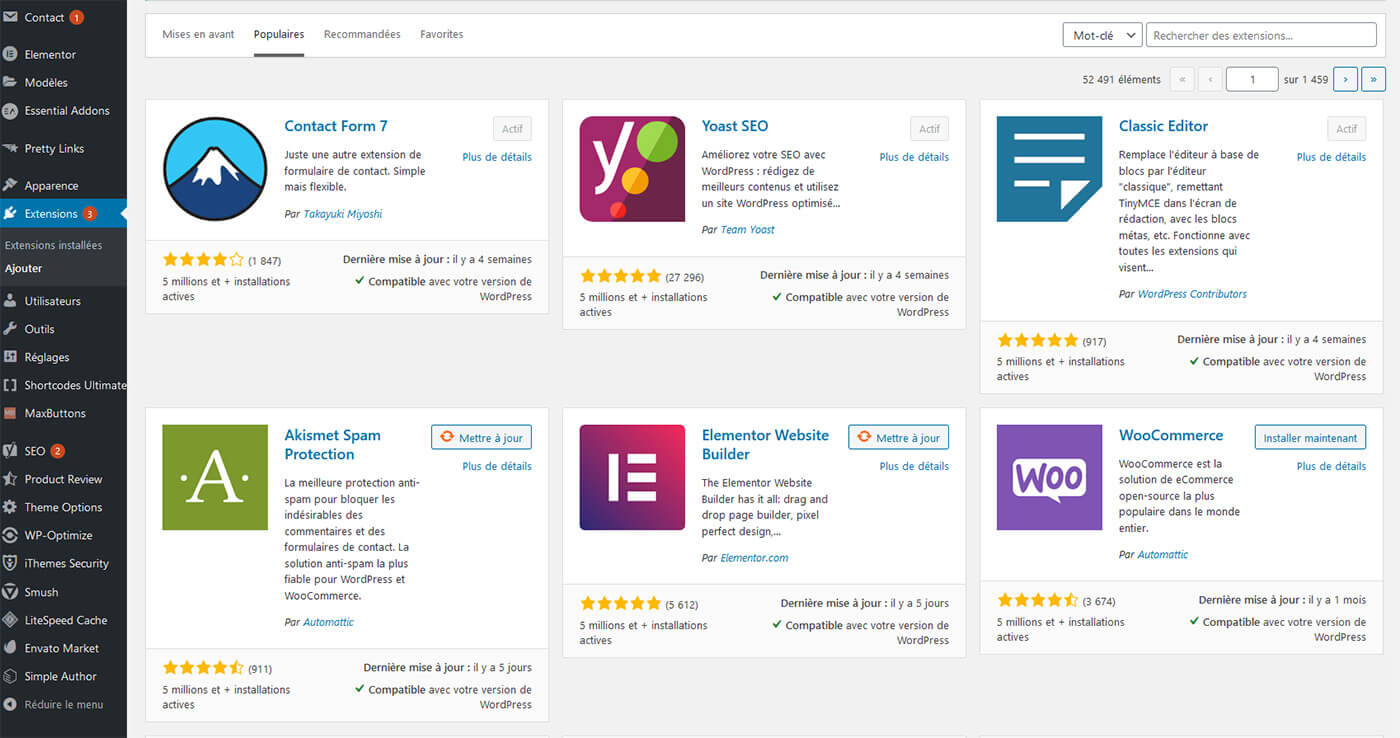
Task: Open author link Elementor.com
Action: coord(754,558)
